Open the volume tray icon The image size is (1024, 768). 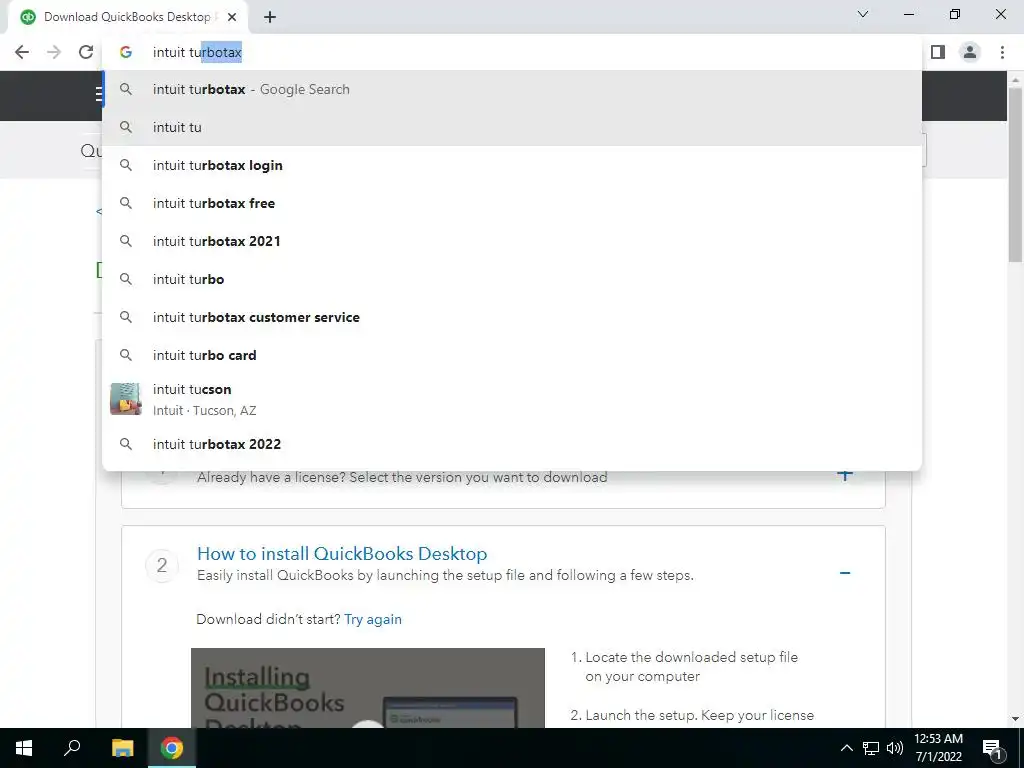click(895, 748)
